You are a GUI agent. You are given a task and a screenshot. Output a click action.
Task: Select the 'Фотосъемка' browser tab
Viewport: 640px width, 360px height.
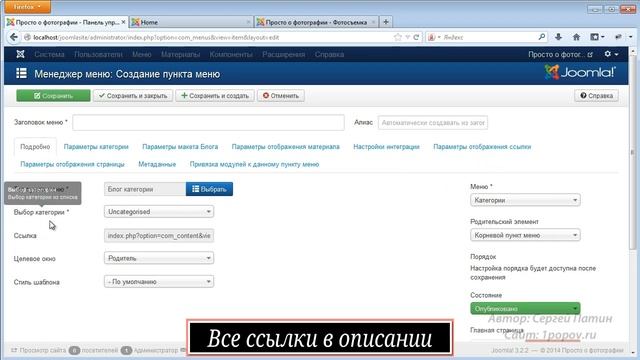[x=316, y=22]
